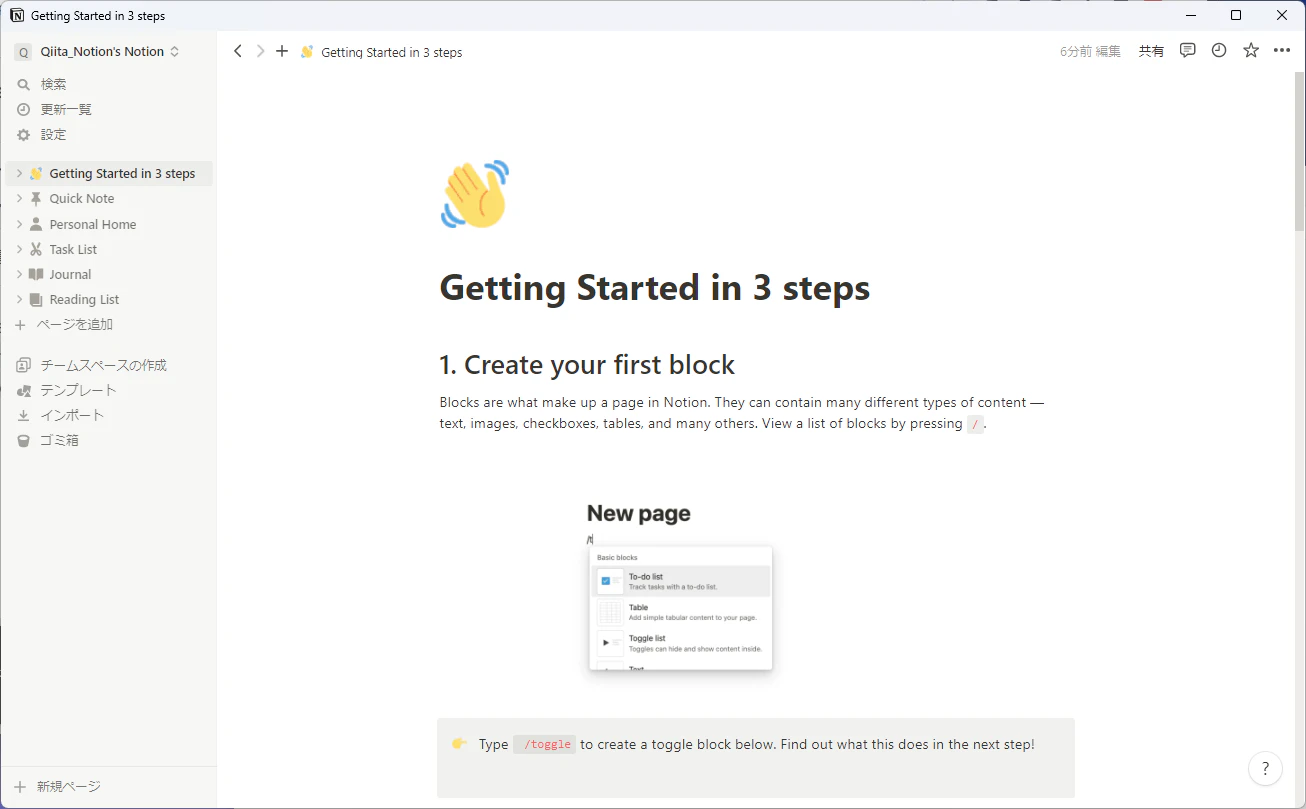Expand the Reading List page chevron

[19, 299]
